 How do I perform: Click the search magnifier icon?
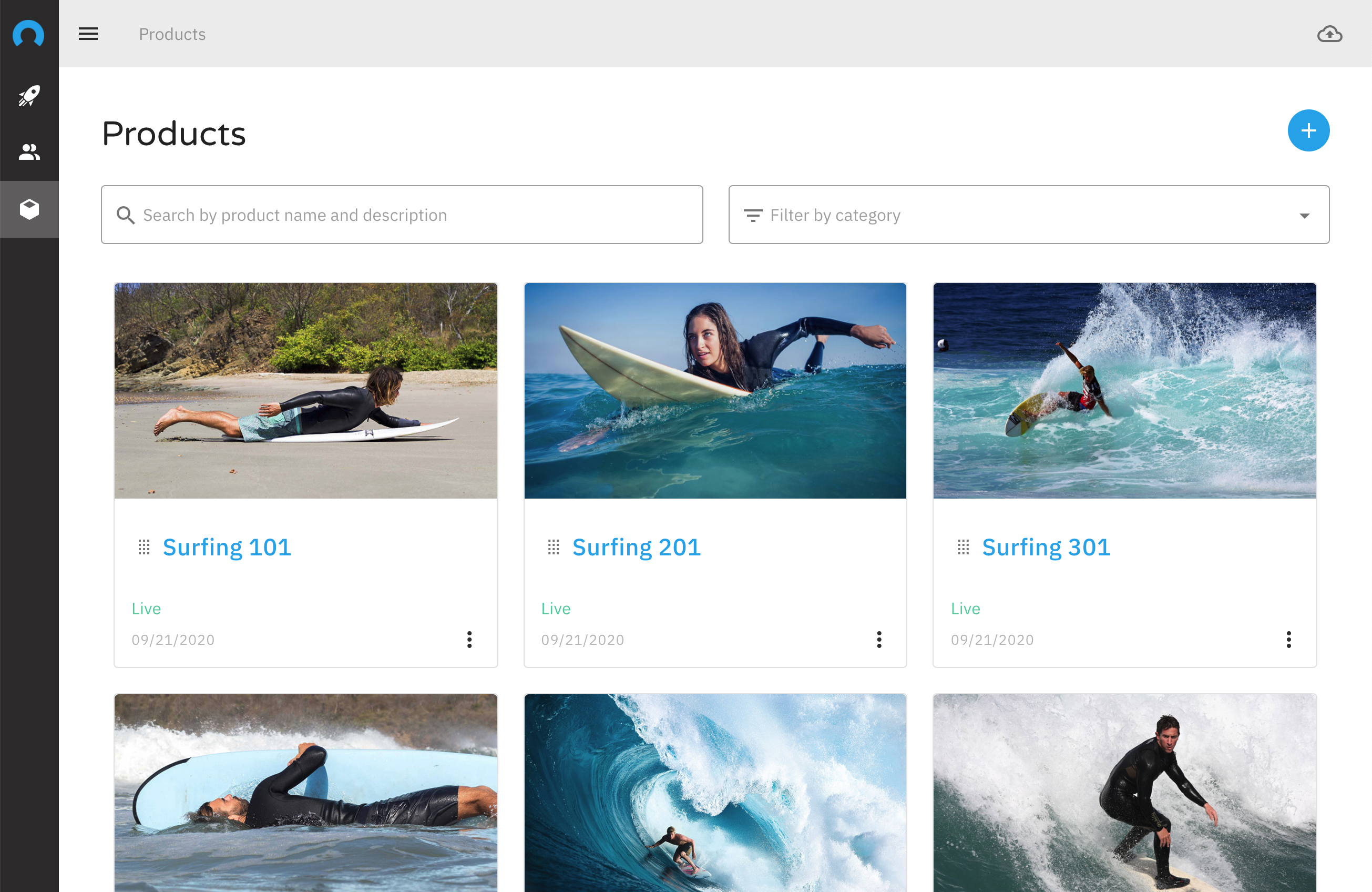(x=125, y=215)
